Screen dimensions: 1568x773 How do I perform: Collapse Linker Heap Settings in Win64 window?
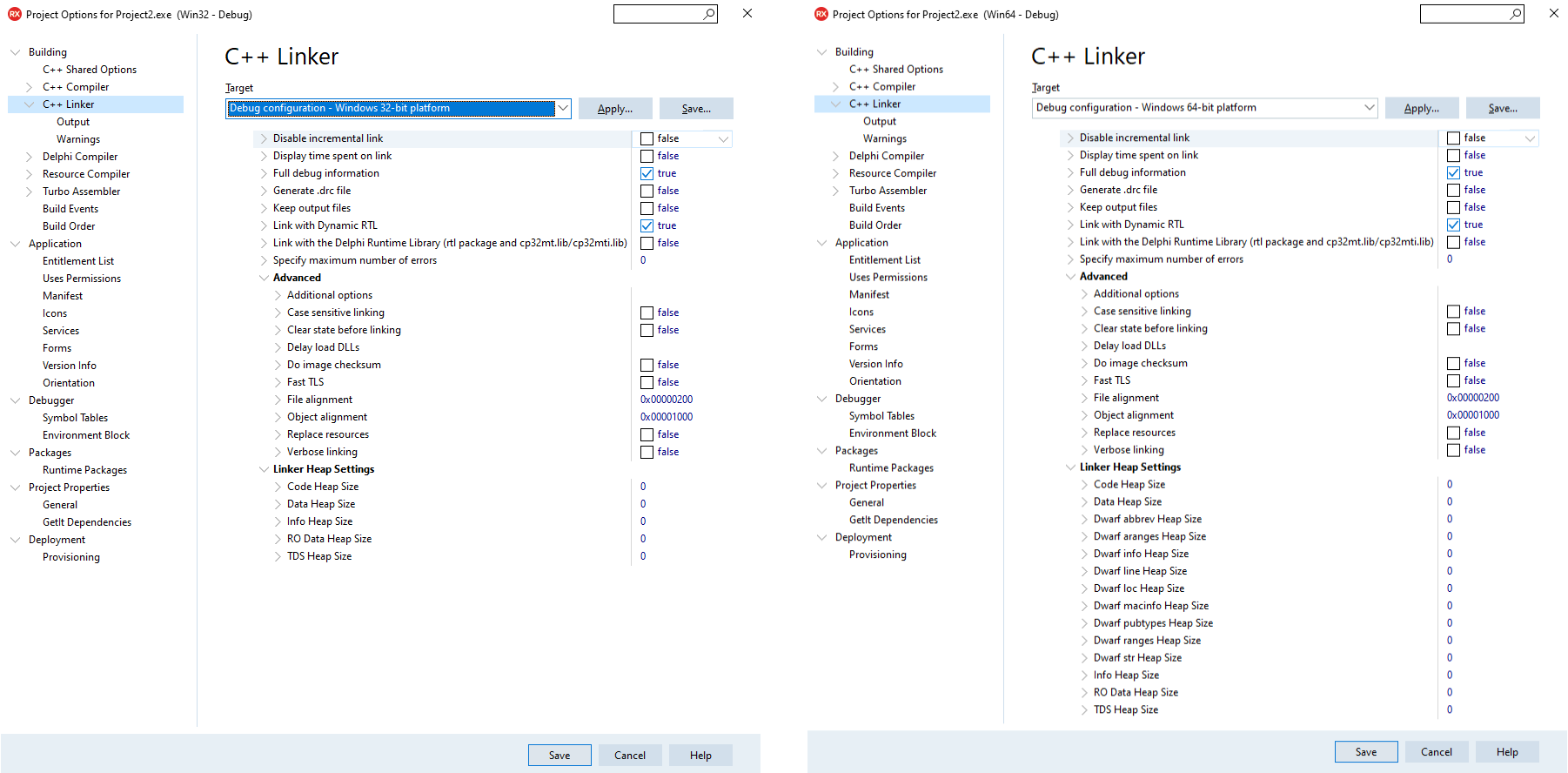(1070, 467)
